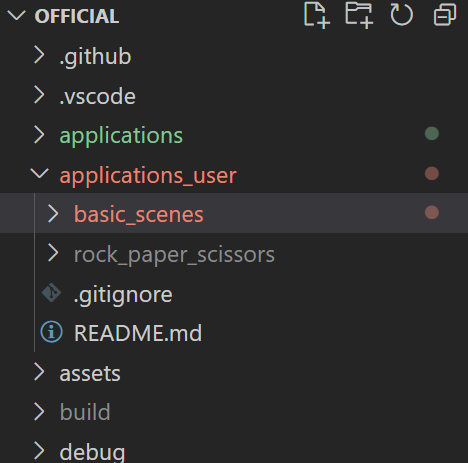Open the README.md file
468x463 pixels.
[x=138, y=333]
